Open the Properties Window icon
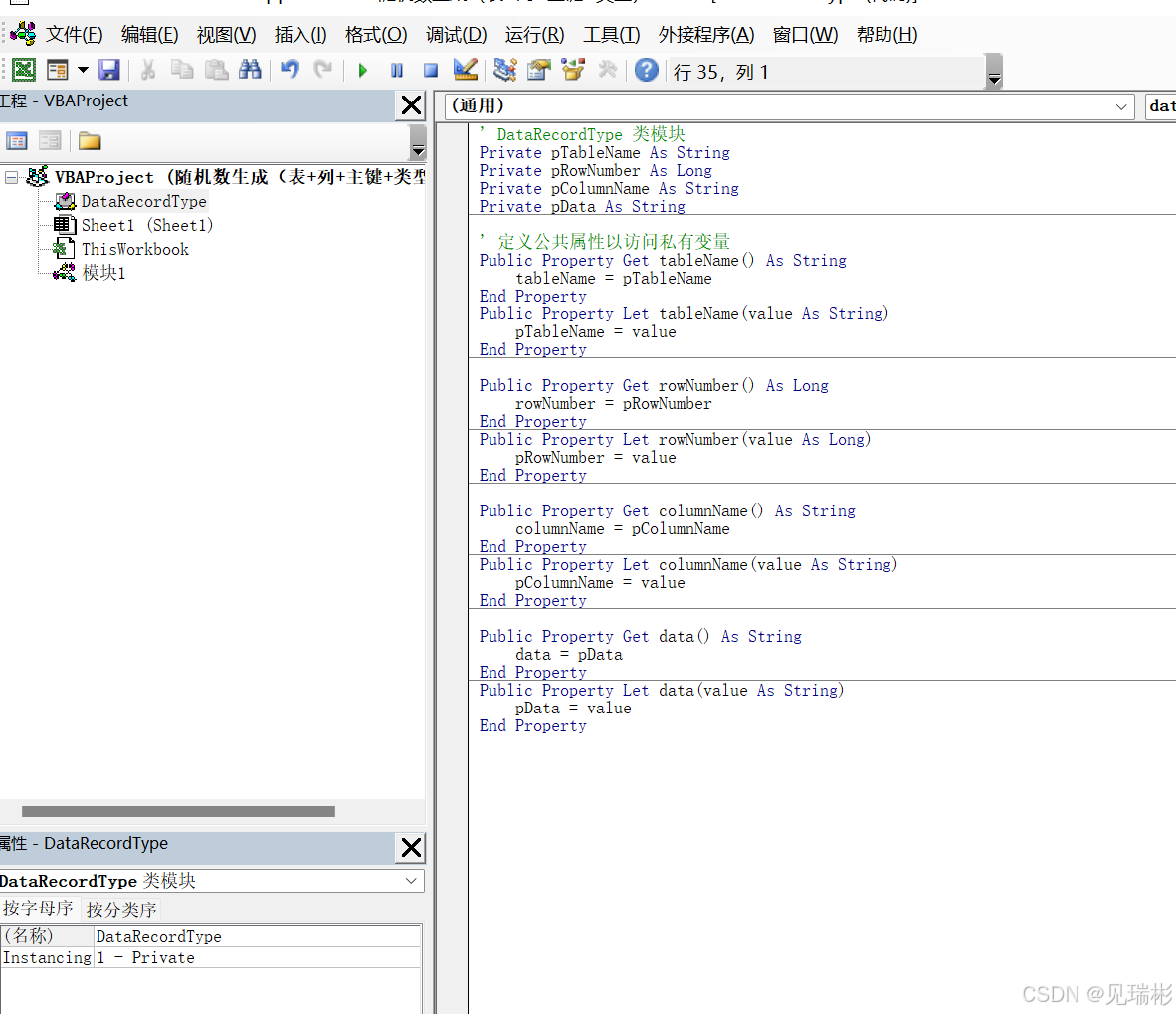 539,70
